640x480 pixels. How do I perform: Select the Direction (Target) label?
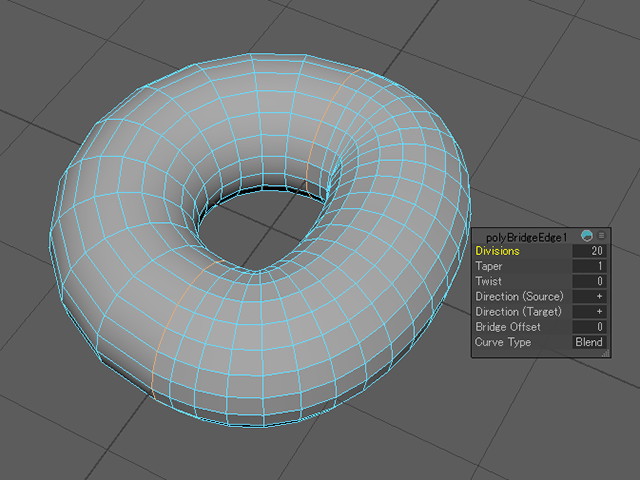click(x=518, y=312)
